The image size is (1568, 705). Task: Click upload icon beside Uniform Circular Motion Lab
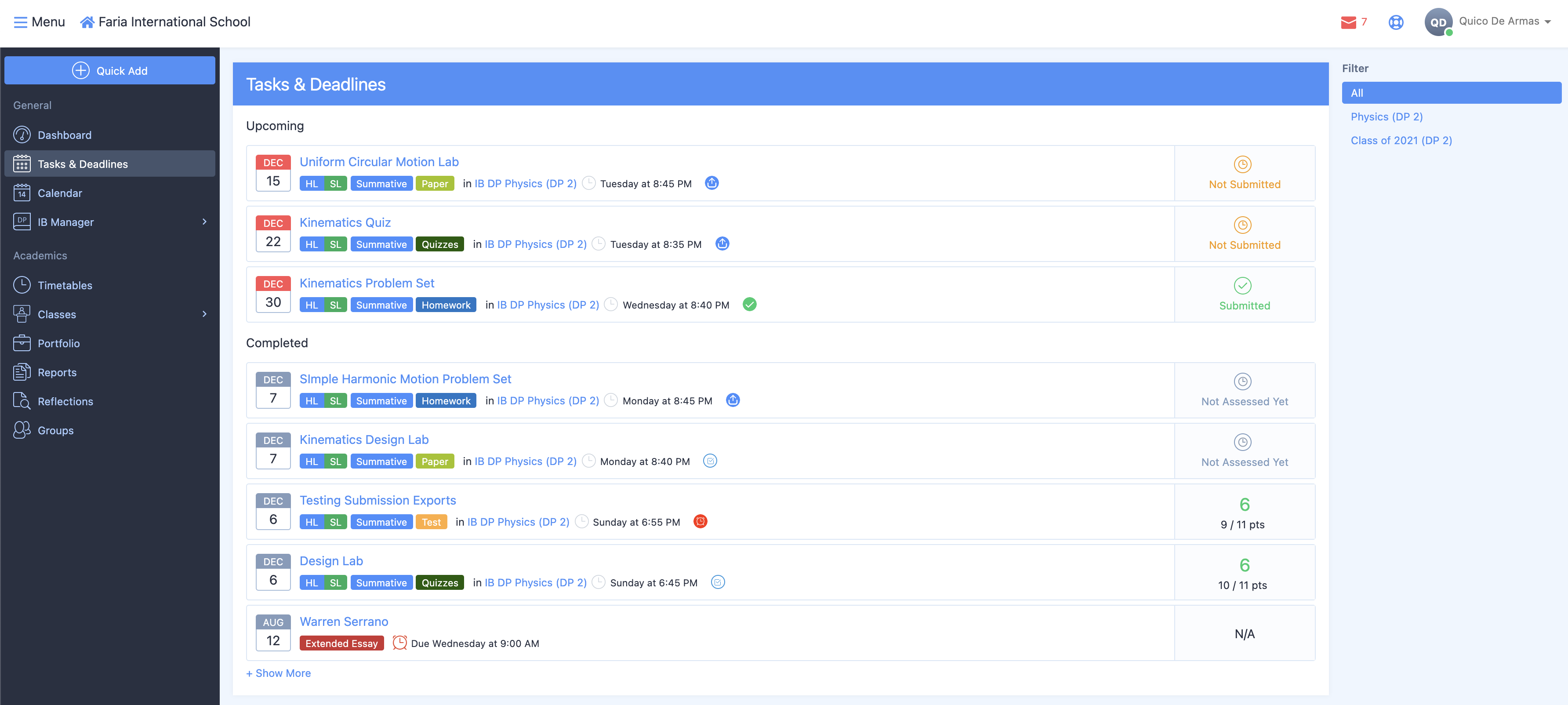[711, 183]
